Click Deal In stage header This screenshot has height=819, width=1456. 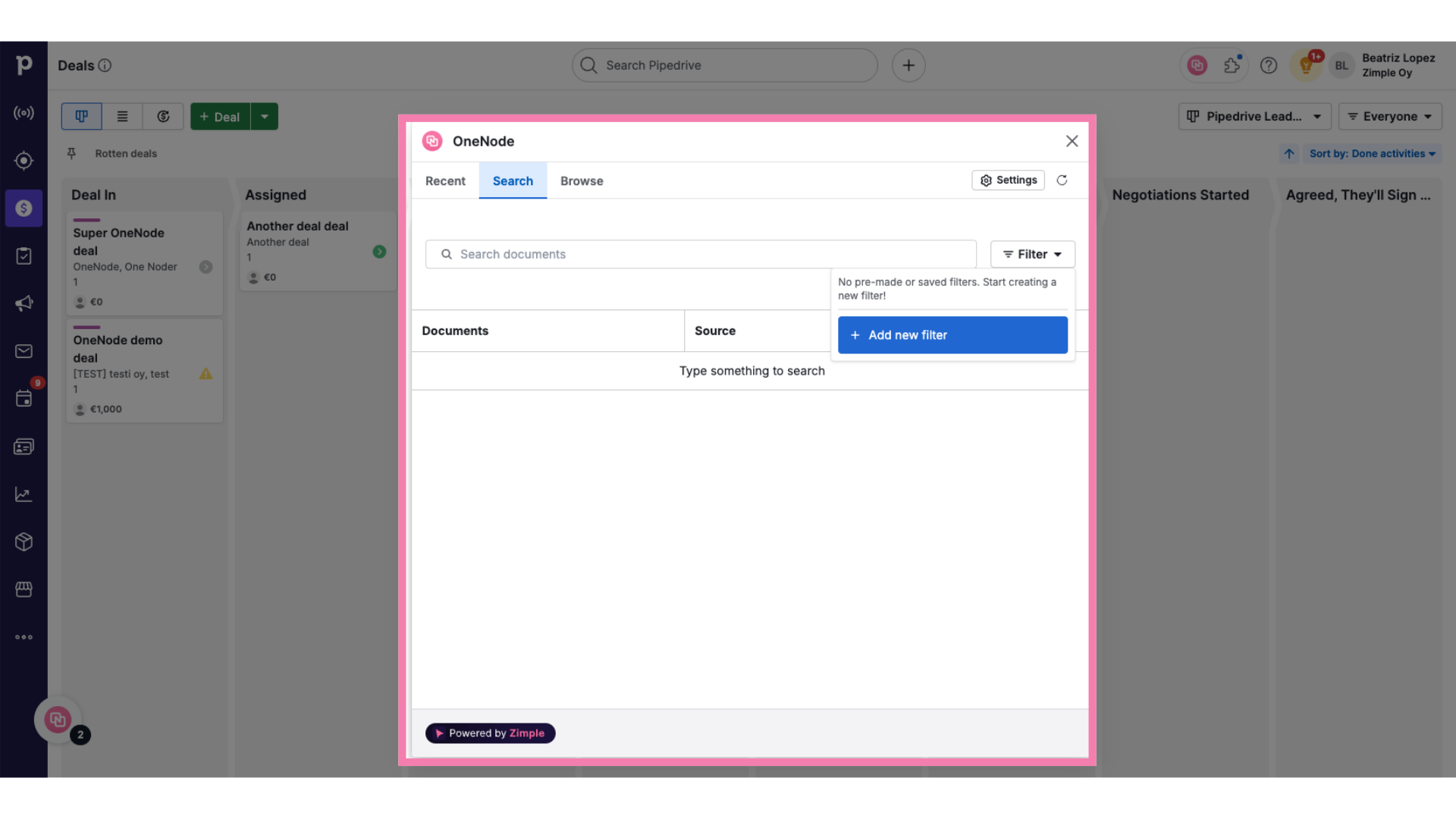(x=93, y=195)
